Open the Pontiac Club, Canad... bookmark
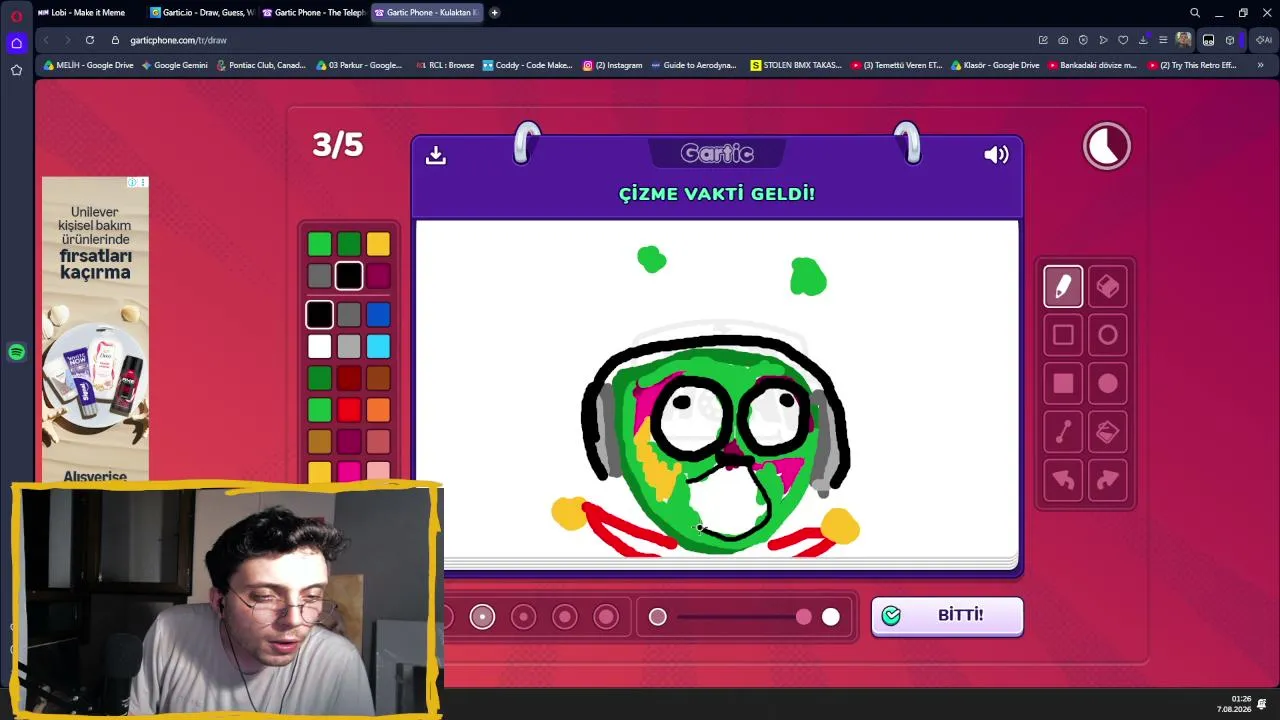Screen dimensions: 1280x720 point(261,65)
